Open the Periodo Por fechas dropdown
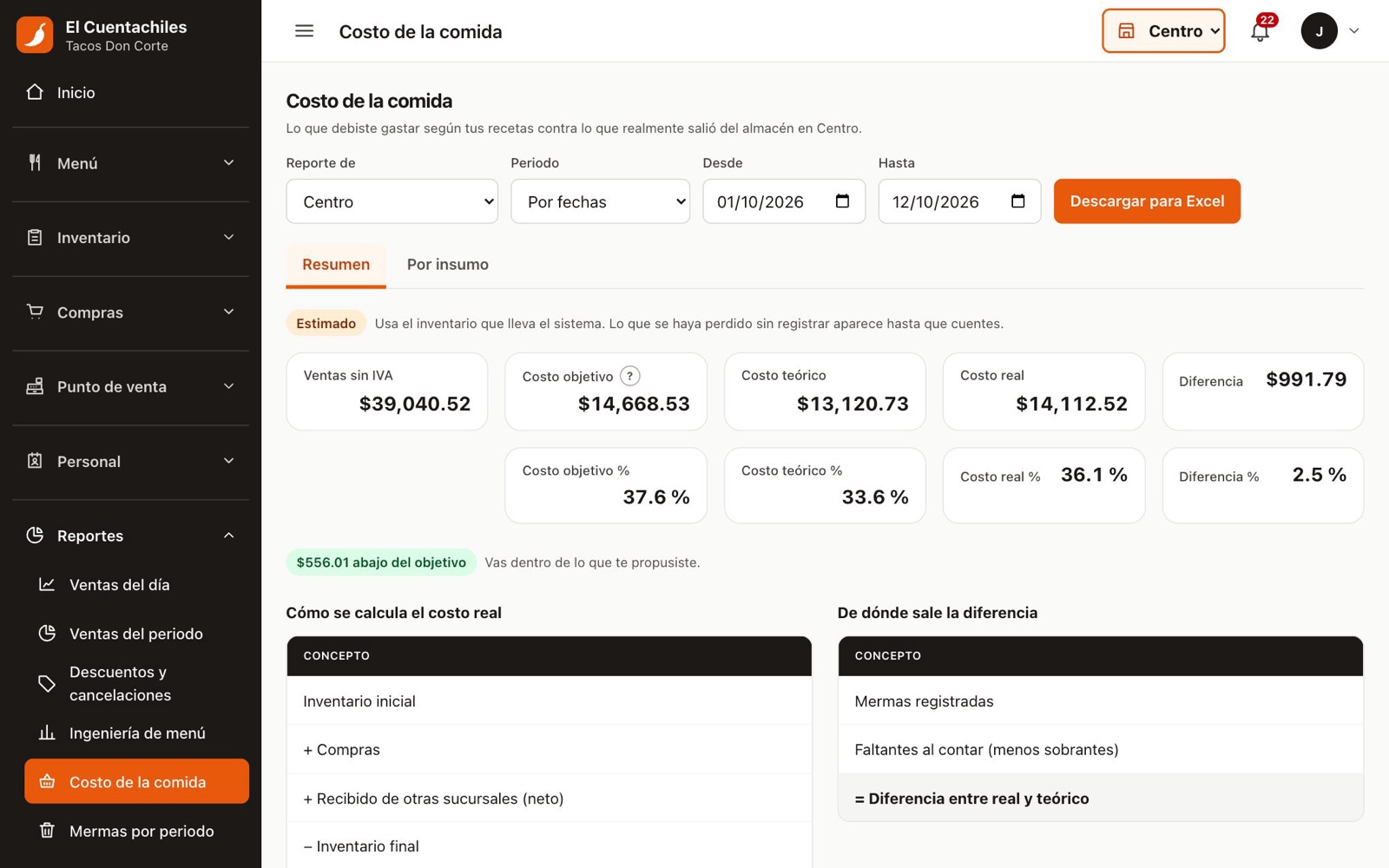 pyautogui.click(x=601, y=201)
